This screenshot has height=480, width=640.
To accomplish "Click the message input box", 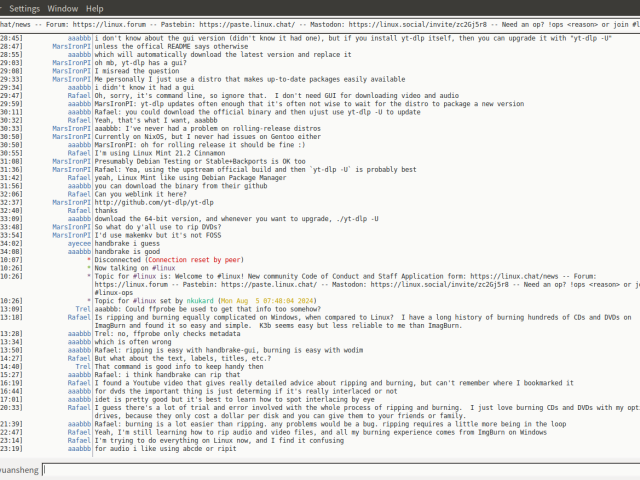I will 341,470.
